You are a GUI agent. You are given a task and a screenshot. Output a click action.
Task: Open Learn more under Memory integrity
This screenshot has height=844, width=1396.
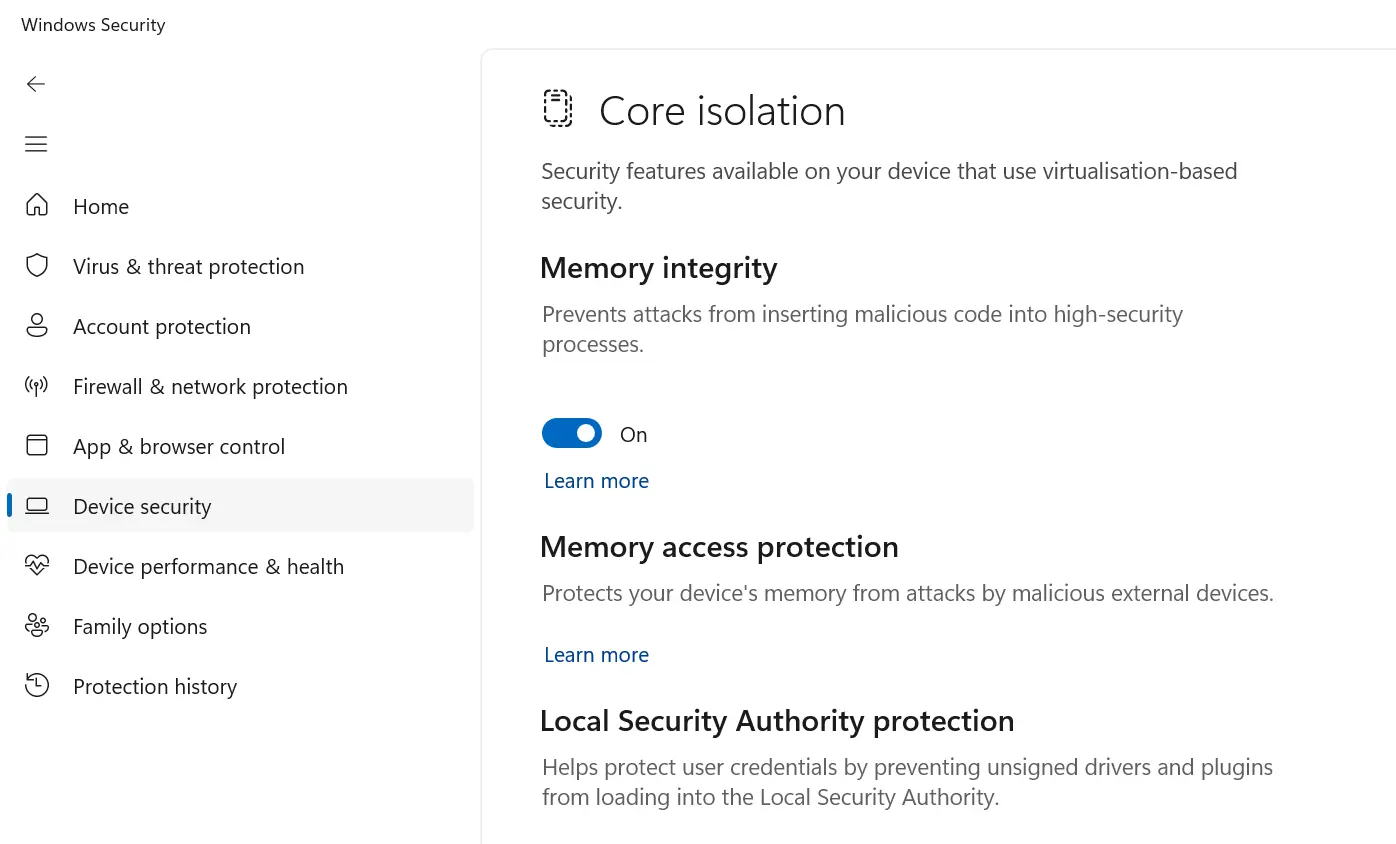pyautogui.click(x=596, y=480)
